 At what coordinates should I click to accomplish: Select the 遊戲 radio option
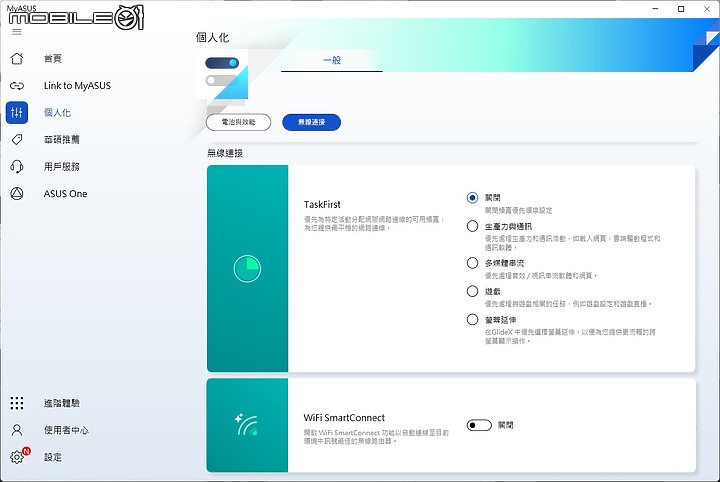(x=472, y=291)
